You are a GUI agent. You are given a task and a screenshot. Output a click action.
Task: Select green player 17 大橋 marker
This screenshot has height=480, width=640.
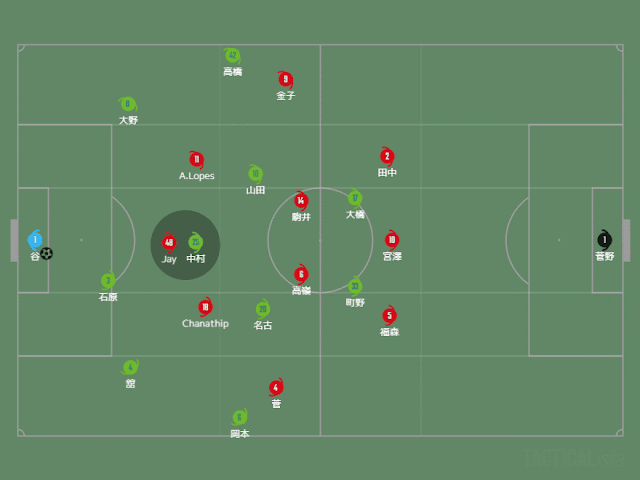click(355, 198)
